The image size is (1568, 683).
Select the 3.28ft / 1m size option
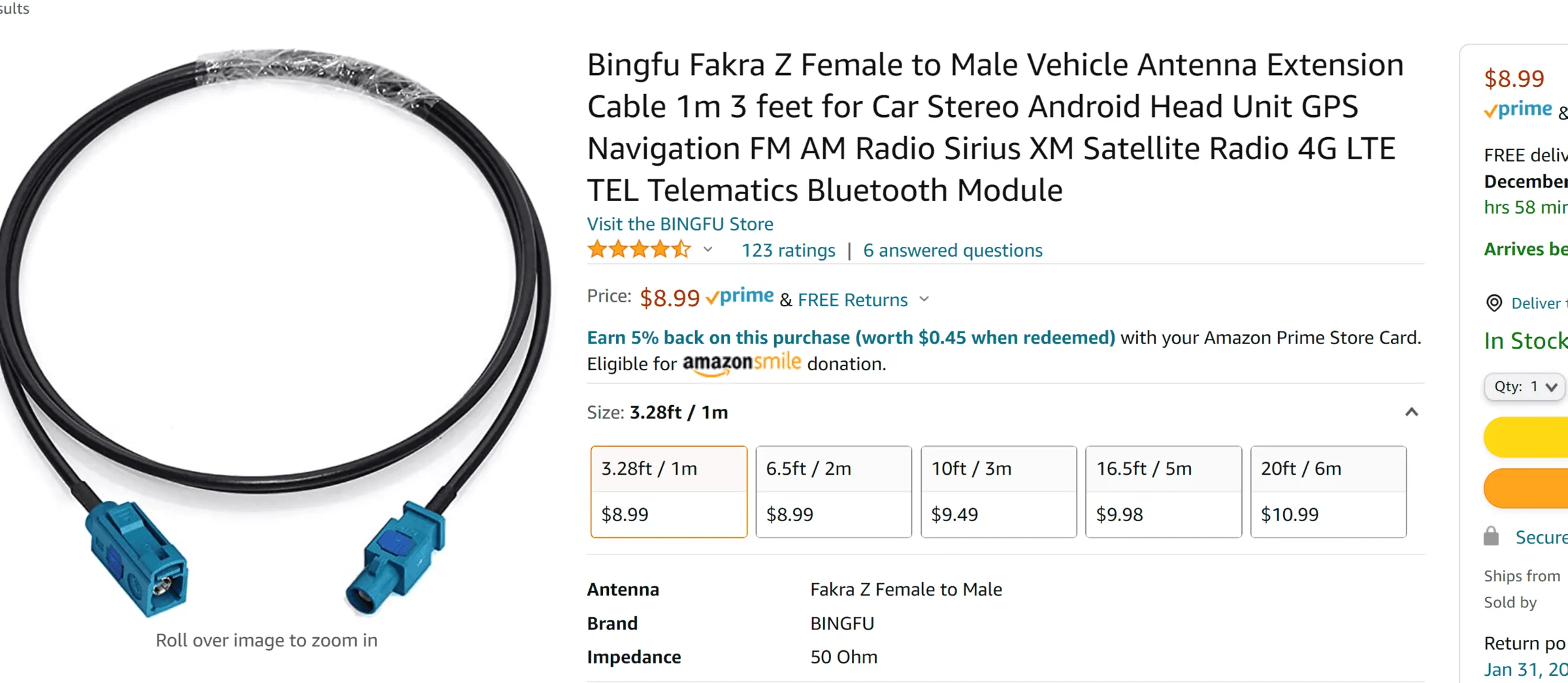668,492
